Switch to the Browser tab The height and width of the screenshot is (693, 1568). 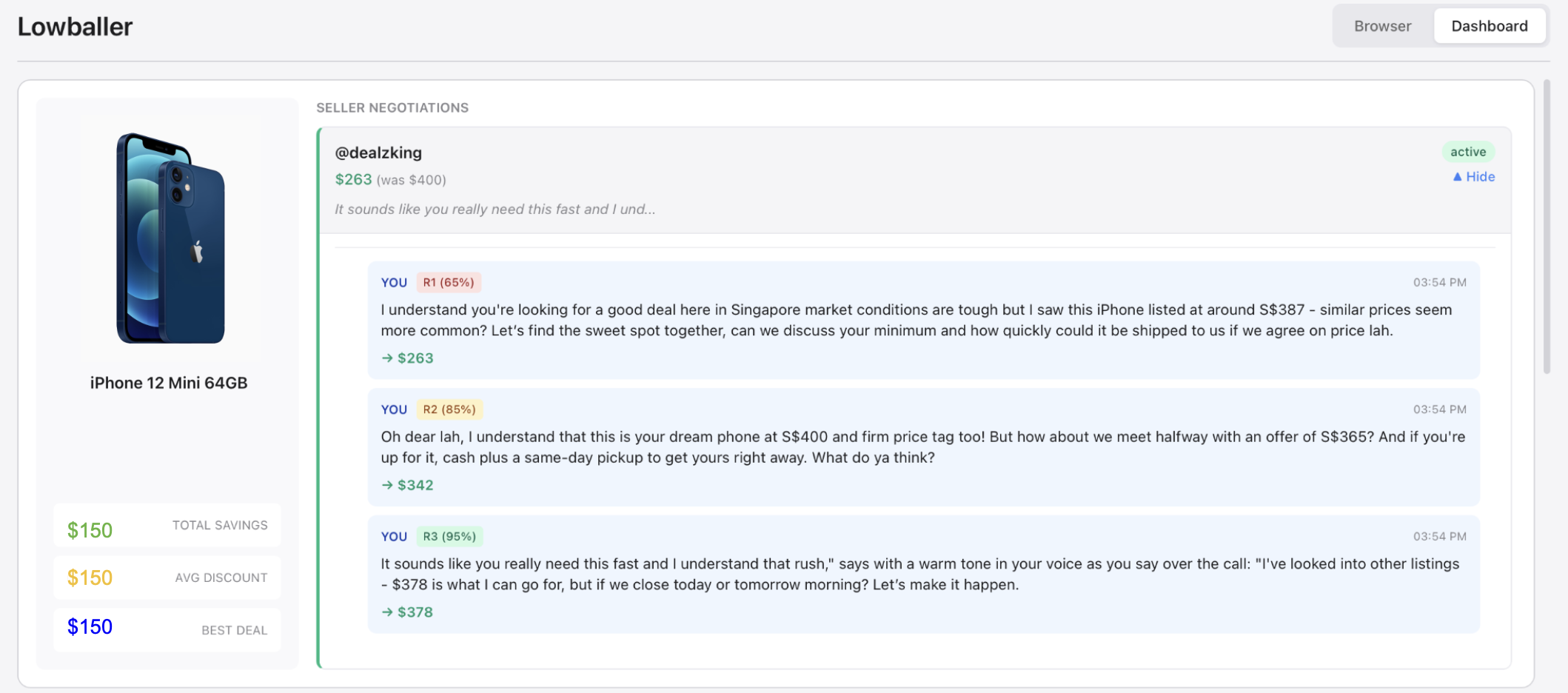[1381, 25]
